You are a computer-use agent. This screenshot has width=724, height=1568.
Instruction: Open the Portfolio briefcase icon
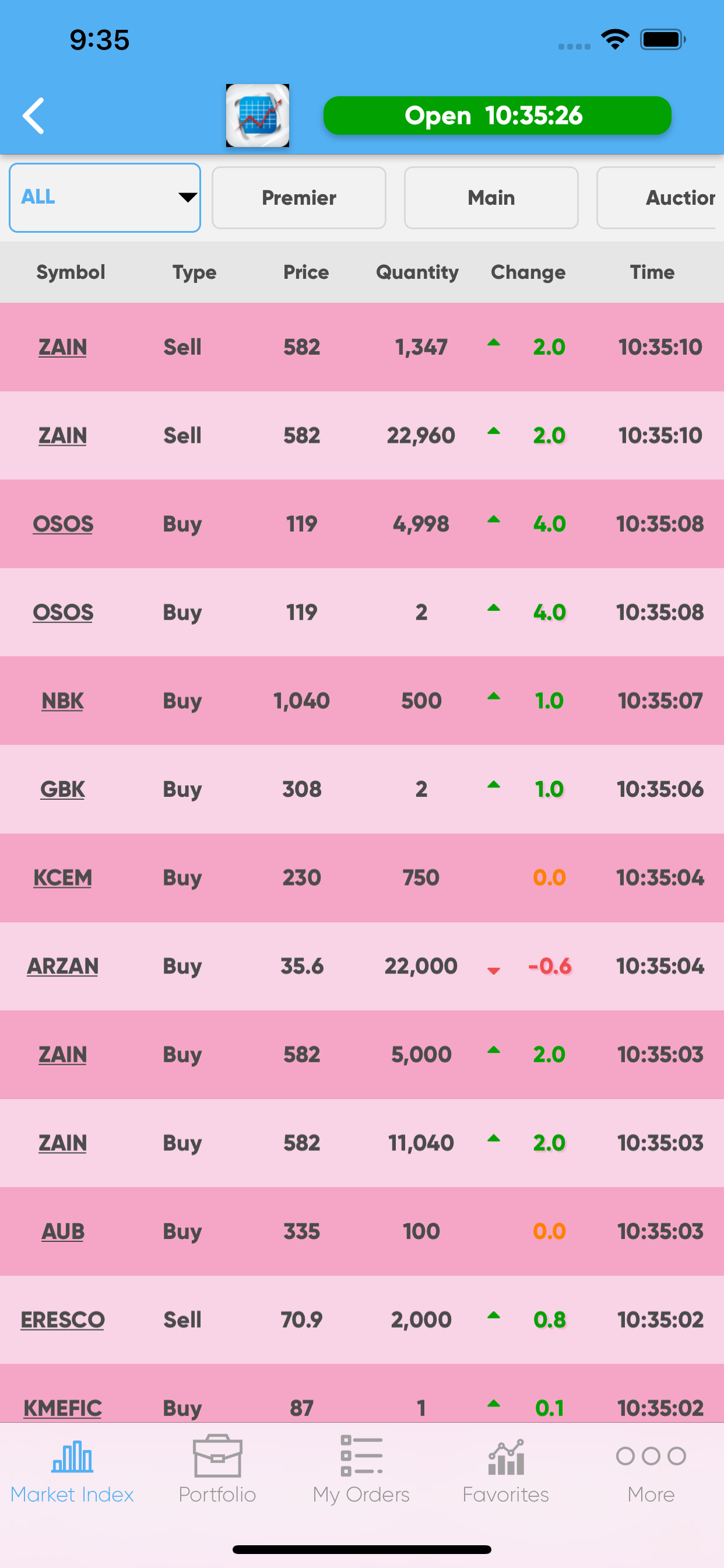[x=217, y=1457]
